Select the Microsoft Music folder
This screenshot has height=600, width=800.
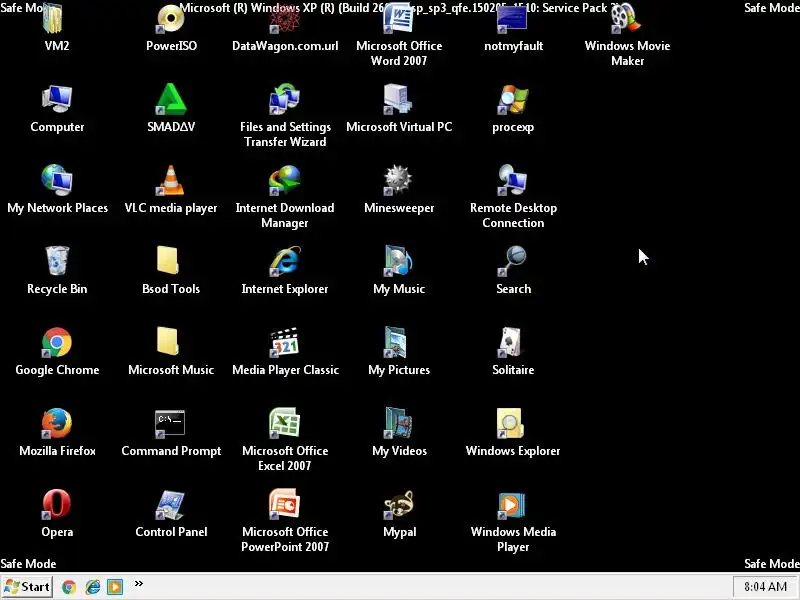tap(168, 342)
